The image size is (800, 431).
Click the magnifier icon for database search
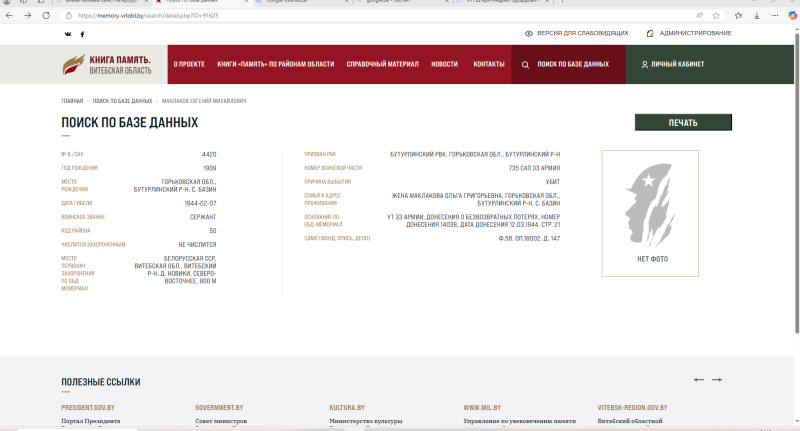tap(525, 65)
